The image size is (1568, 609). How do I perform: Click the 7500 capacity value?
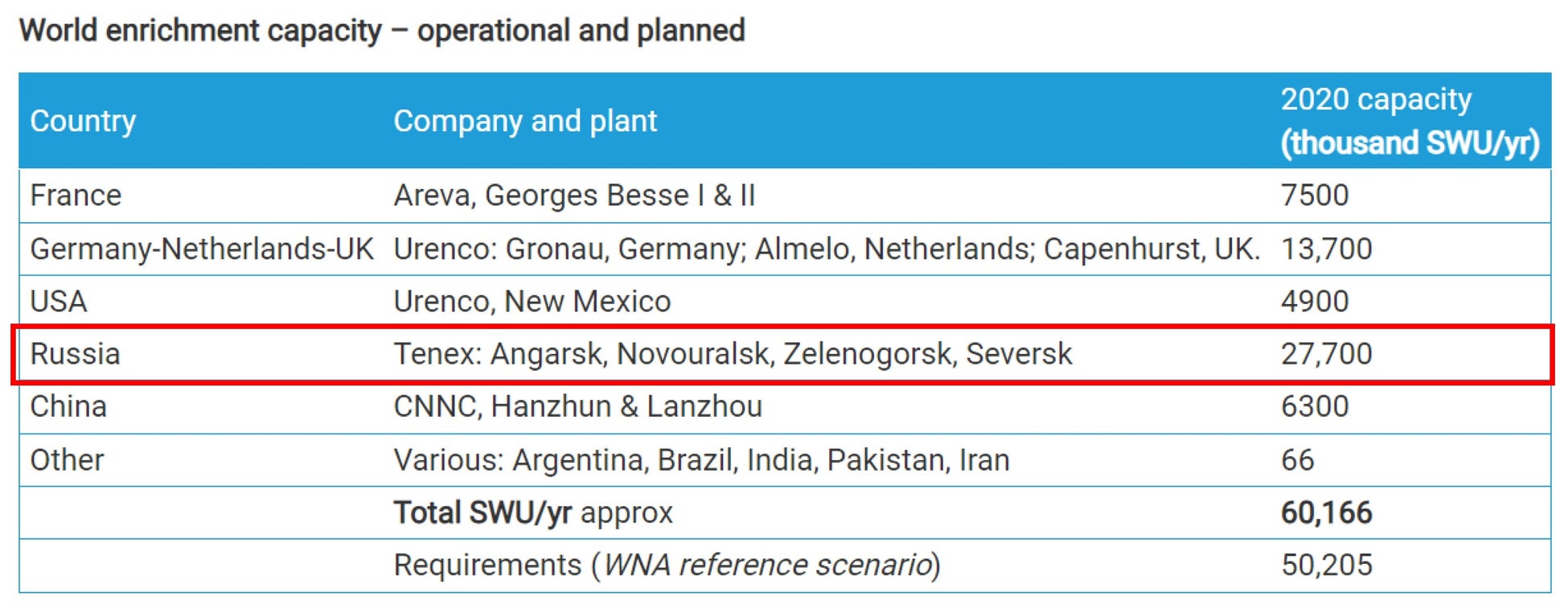point(1314,195)
